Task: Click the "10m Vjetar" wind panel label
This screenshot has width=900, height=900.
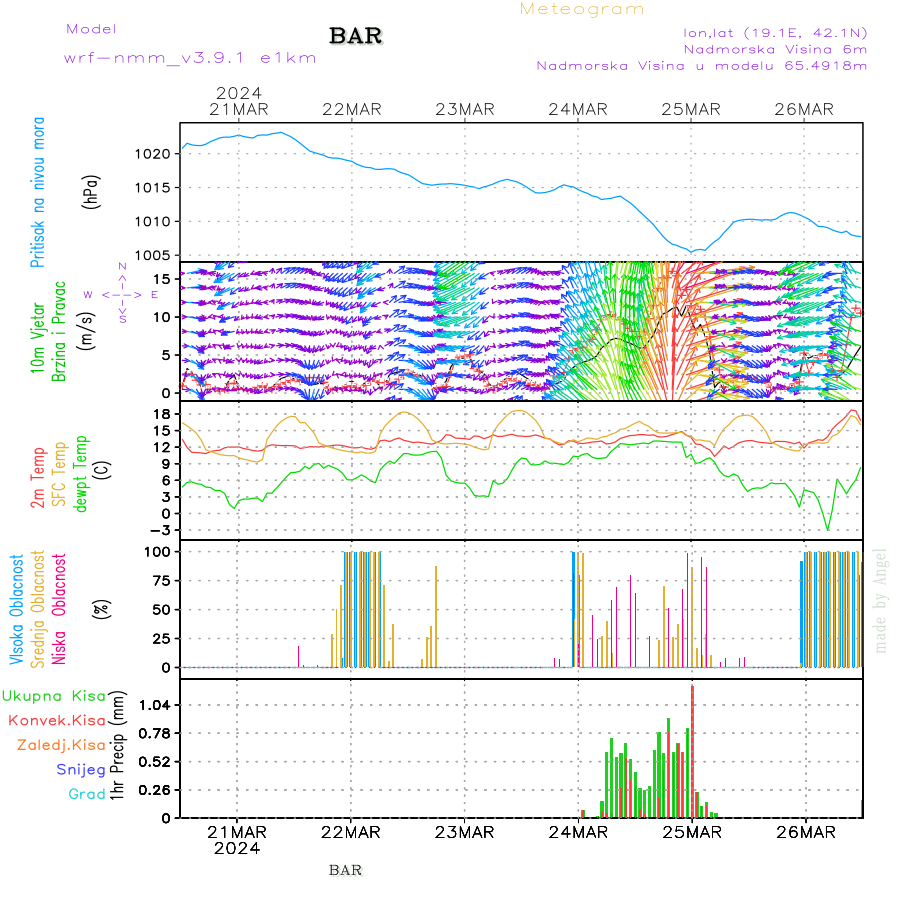Action: (37, 338)
